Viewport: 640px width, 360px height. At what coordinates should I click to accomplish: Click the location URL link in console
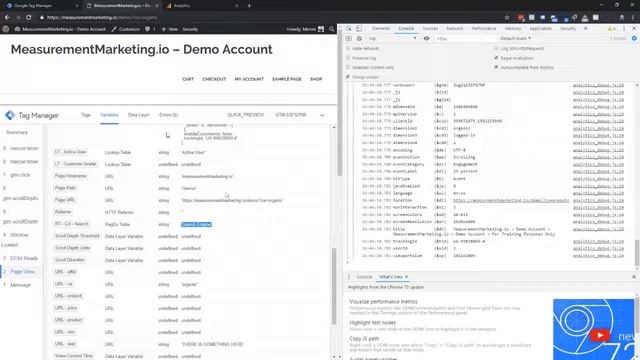511,200
